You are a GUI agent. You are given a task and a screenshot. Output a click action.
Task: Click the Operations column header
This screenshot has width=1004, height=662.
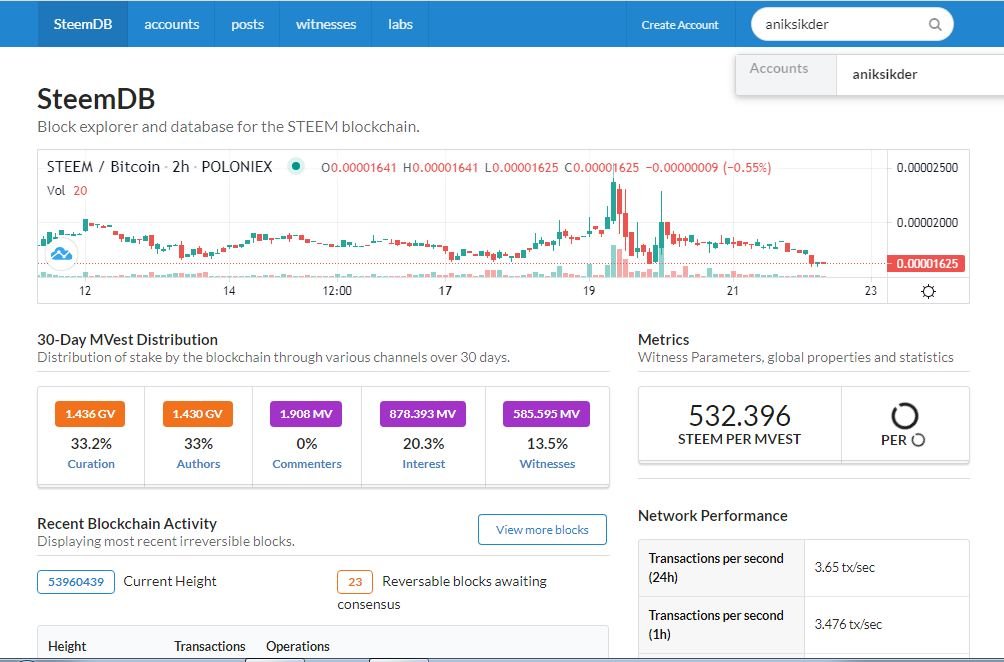tap(298, 646)
